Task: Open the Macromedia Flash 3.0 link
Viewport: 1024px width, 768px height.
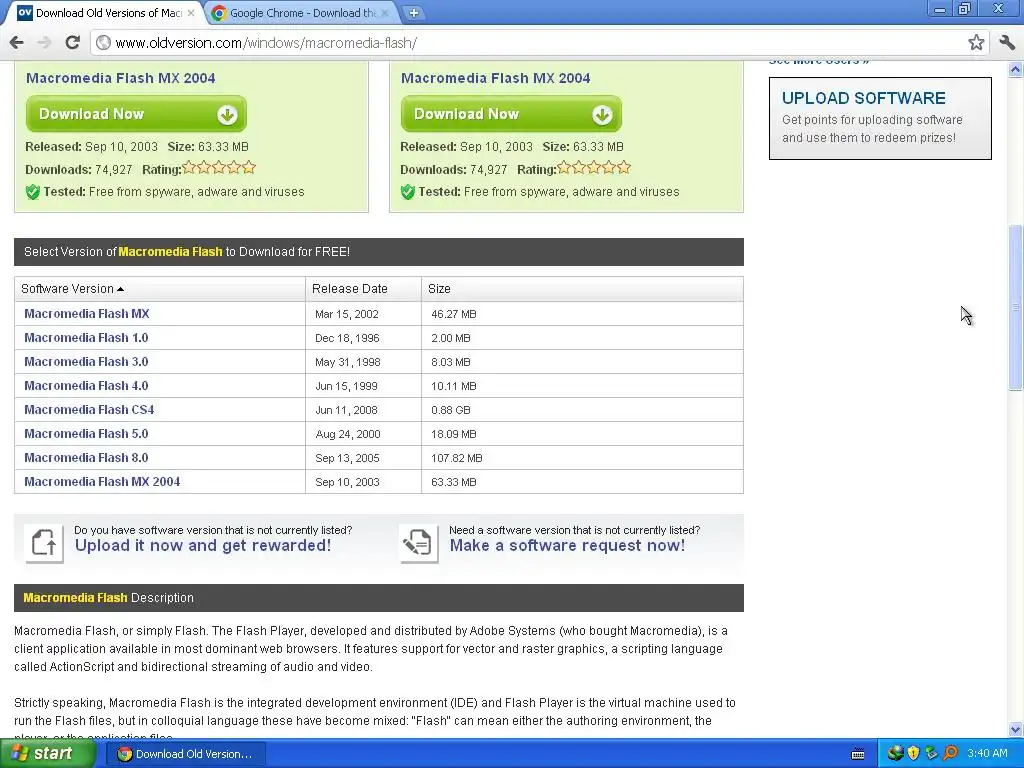Action: point(86,362)
